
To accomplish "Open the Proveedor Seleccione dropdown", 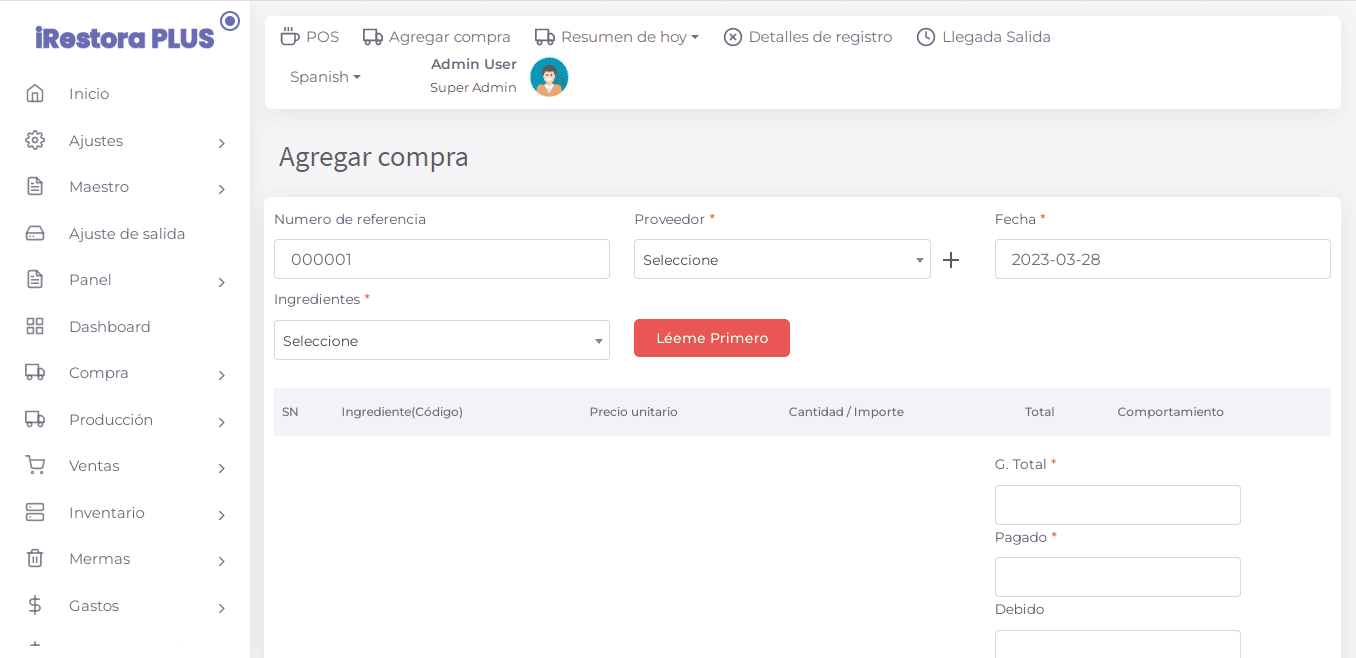I will (782, 260).
